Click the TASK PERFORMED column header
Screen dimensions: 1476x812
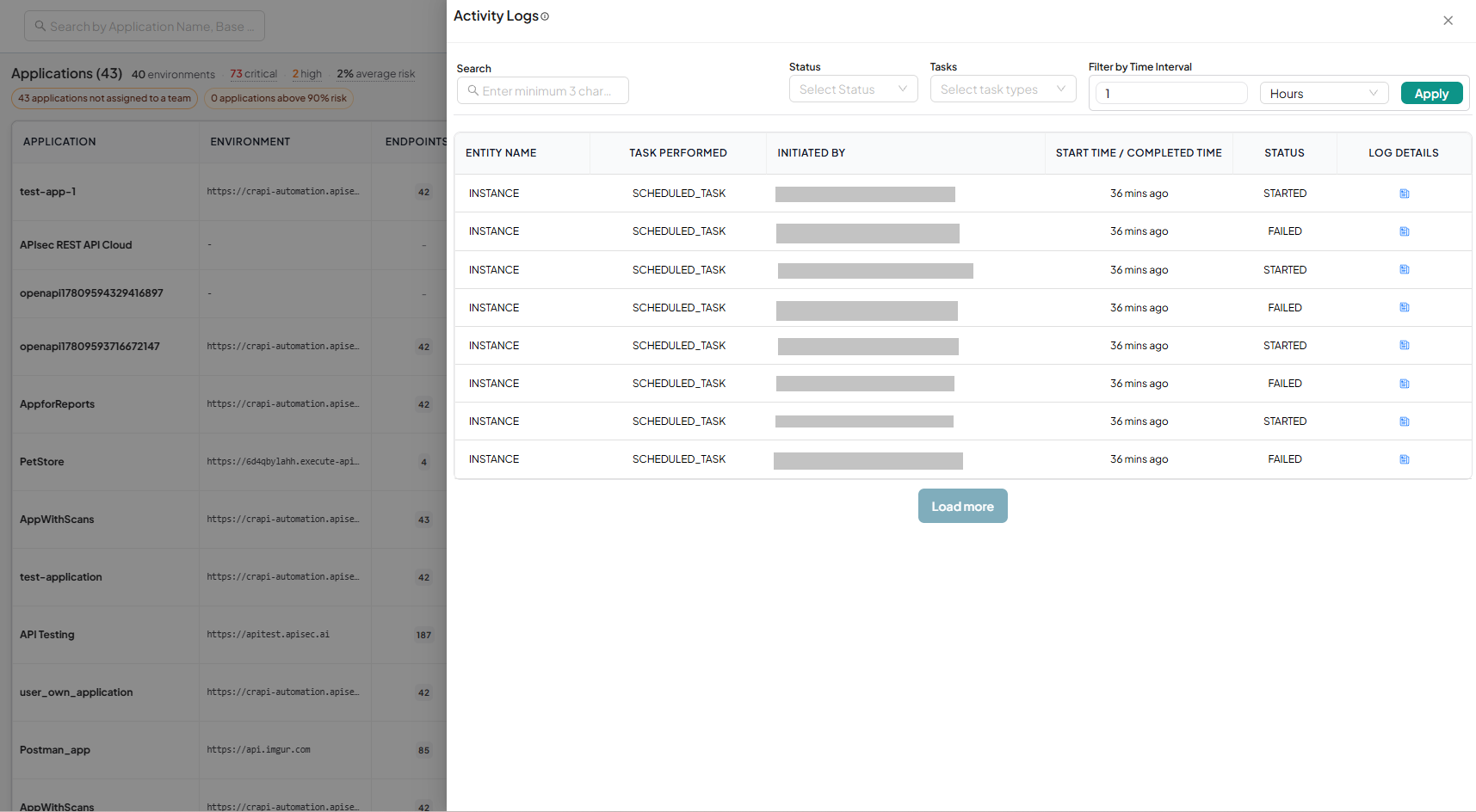[x=677, y=153]
